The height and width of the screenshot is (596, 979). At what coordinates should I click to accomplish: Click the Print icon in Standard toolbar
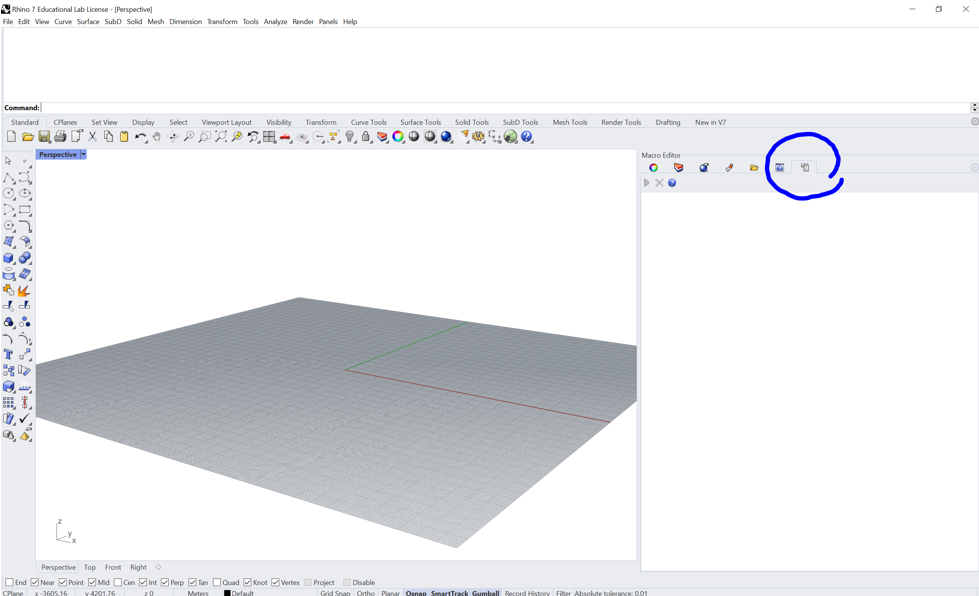(x=60, y=137)
